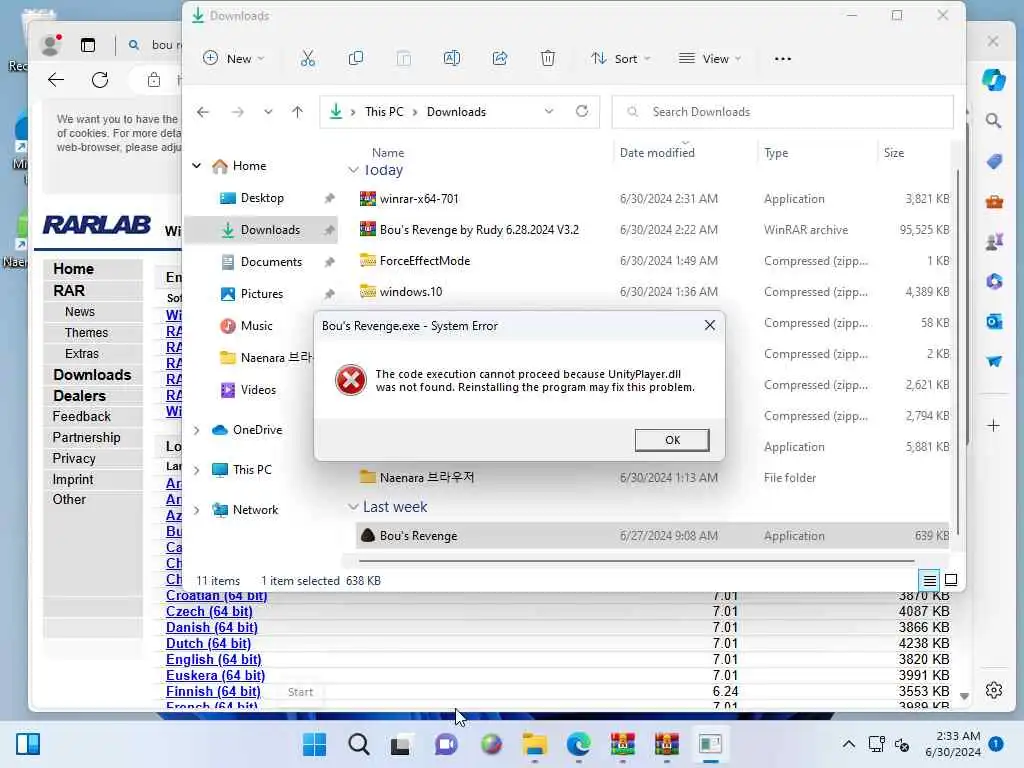1024x768 pixels.
Task: Click This PC in the address breadcrumb
Action: tap(384, 112)
